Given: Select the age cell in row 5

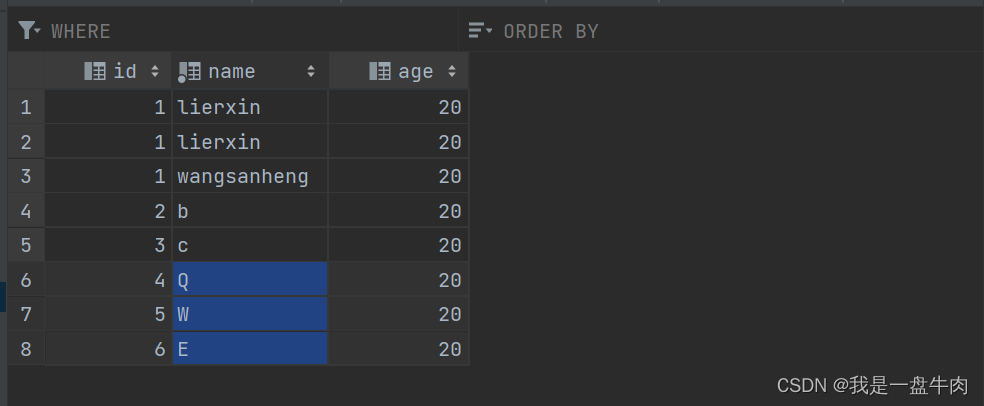Looking at the screenshot, I should tap(398, 245).
